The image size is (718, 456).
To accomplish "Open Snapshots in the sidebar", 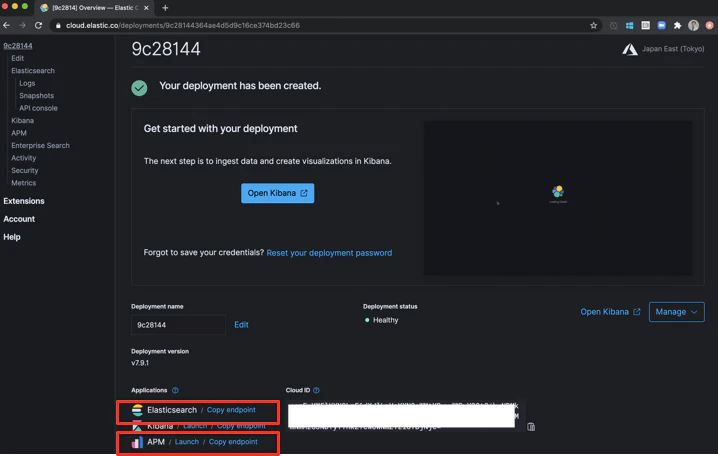I will [x=37, y=95].
